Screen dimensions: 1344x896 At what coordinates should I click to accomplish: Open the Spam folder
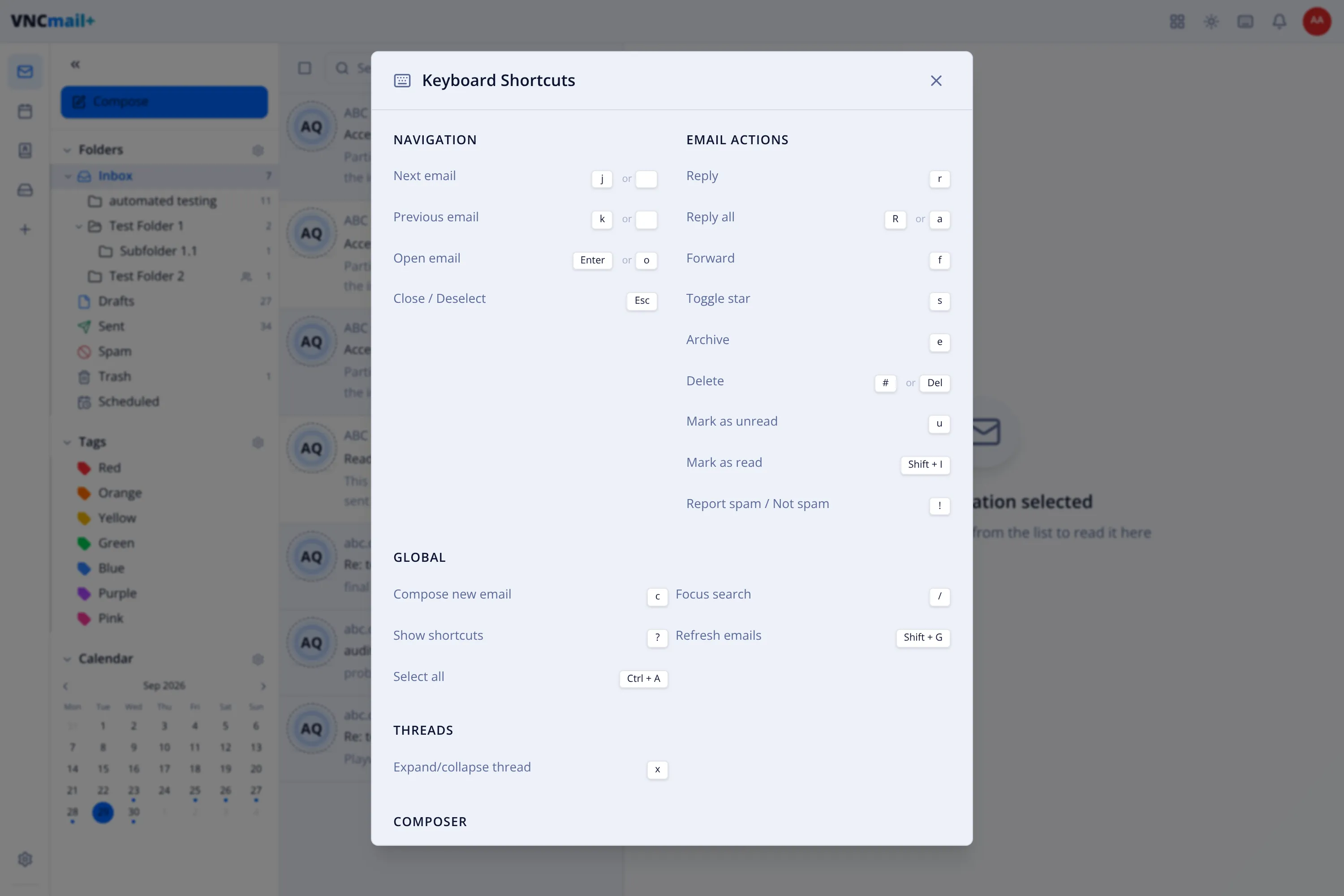164,351
